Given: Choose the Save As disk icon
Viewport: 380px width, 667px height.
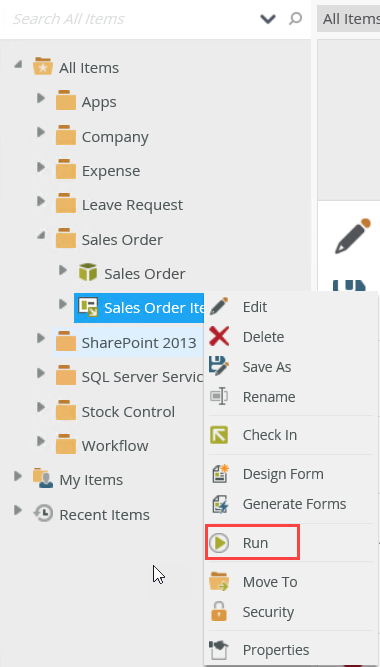Looking at the screenshot, I should [219, 366].
